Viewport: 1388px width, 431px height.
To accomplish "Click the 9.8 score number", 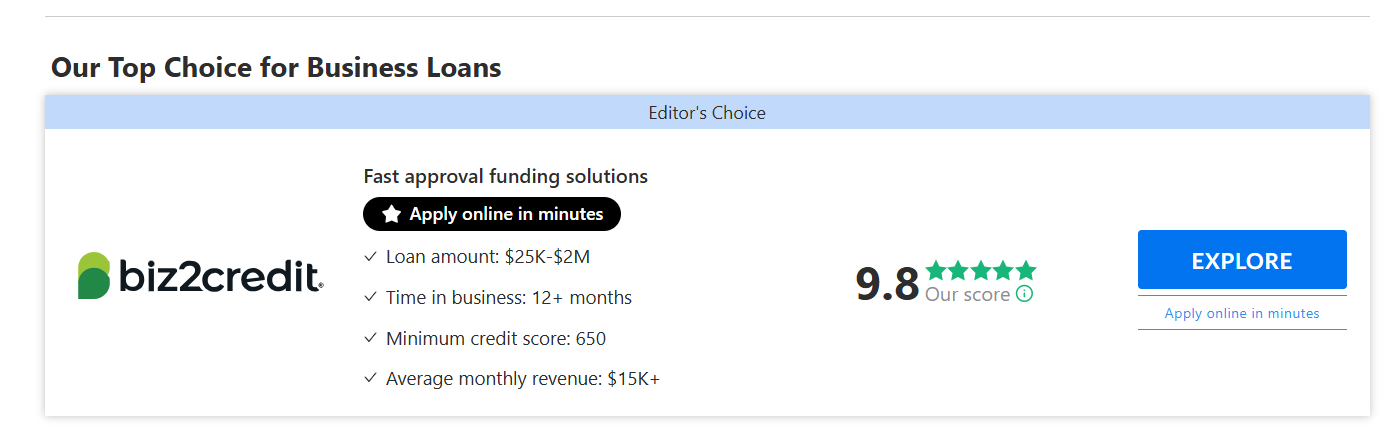I will click(886, 284).
